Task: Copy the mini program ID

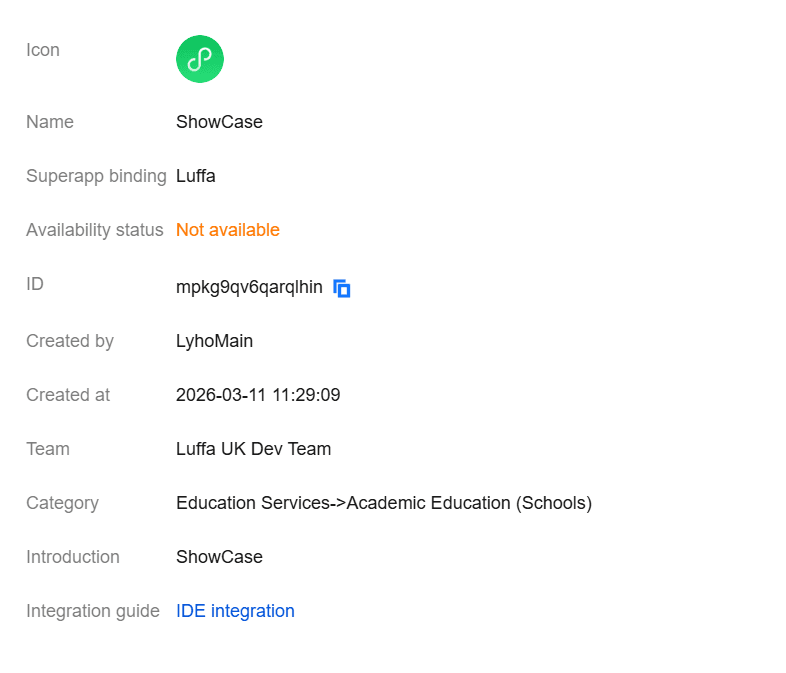Action: tap(342, 288)
